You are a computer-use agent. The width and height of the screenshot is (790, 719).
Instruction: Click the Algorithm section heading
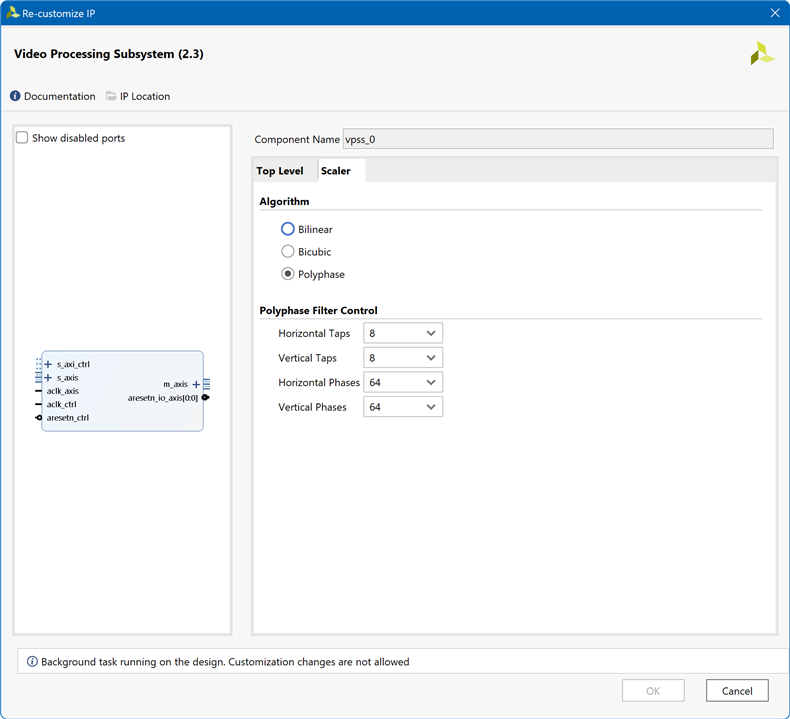click(x=284, y=202)
